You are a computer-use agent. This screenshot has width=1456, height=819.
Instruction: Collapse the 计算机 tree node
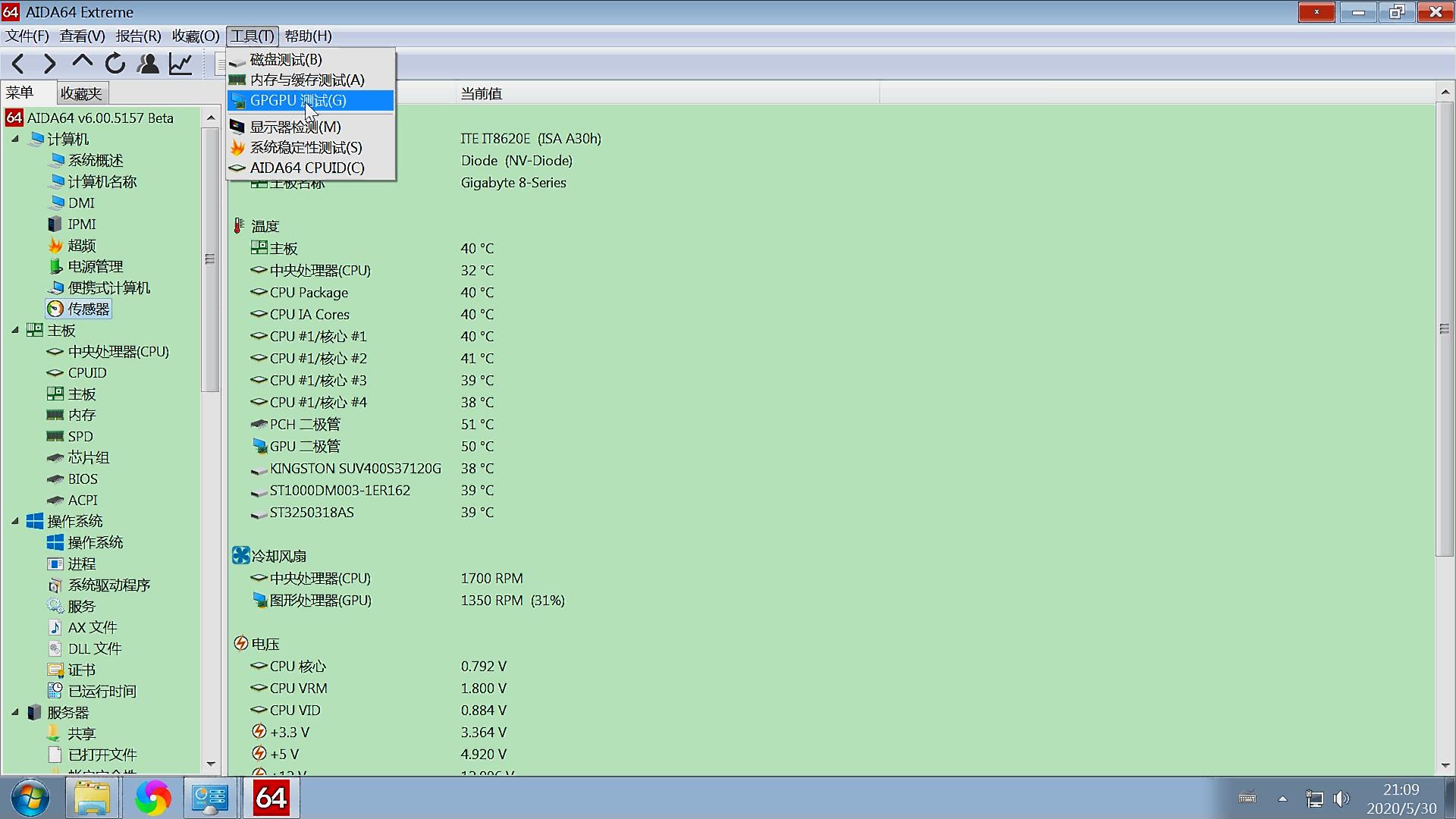click(x=15, y=140)
